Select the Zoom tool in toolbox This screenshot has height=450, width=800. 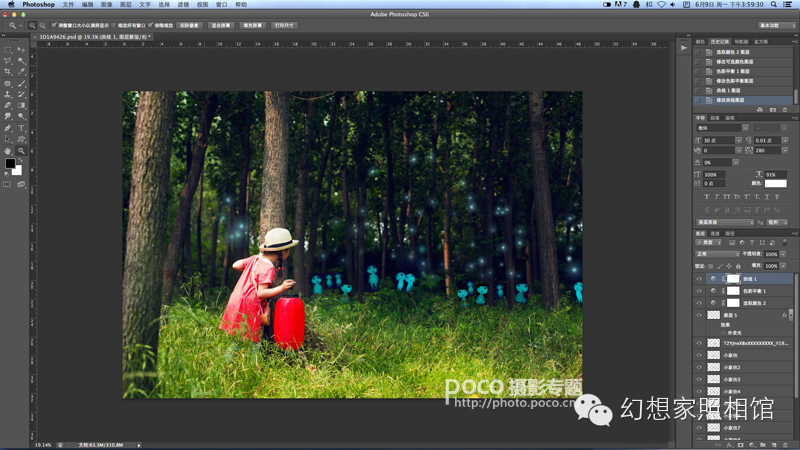click(x=21, y=151)
